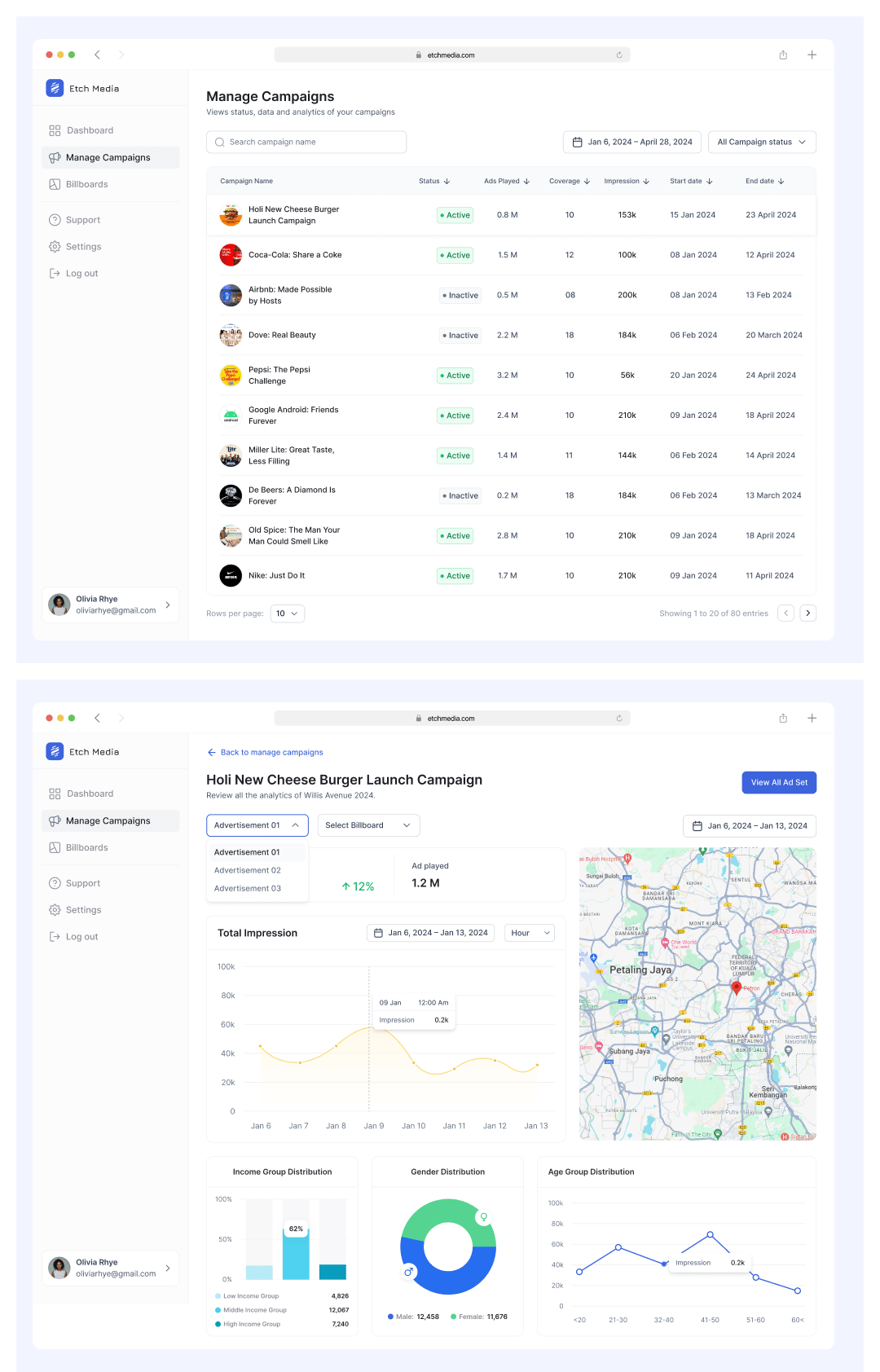
Task: Sort by End date arrow icon
Action: click(781, 181)
